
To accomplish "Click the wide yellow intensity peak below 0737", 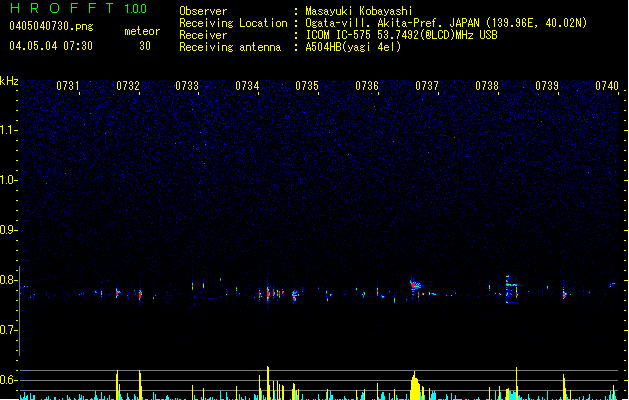I will click(416, 386).
